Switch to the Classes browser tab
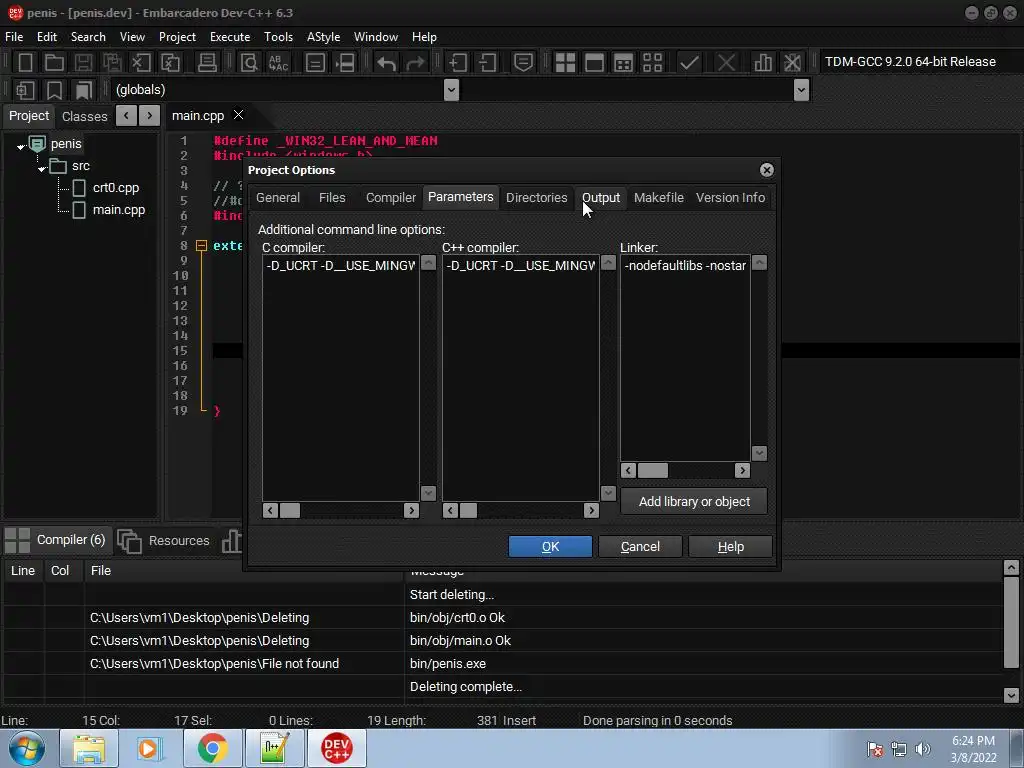The height and width of the screenshot is (768, 1024). (84, 116)
